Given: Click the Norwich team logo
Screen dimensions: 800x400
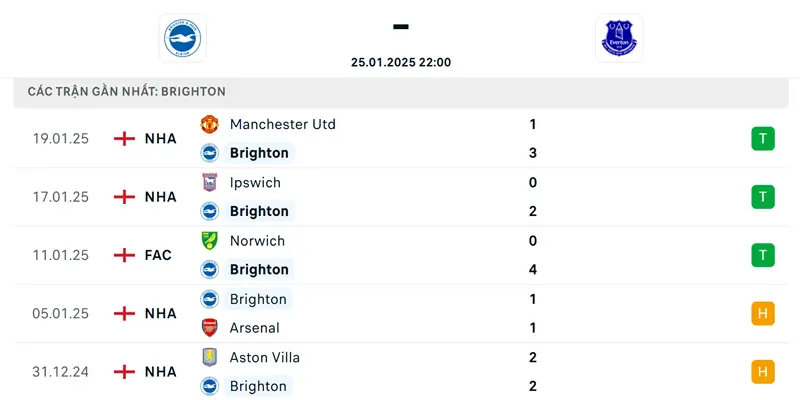Looking at the screenshot, I should coord(210,241).
